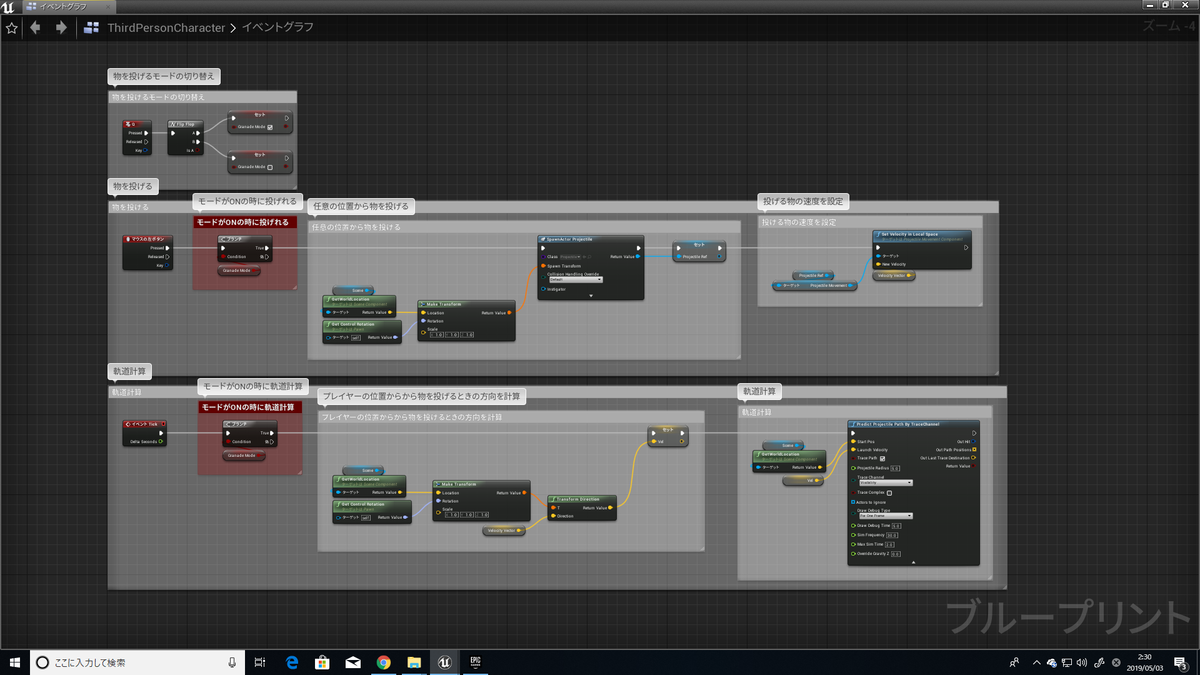Launch Microsoft Edge from the taskbar
Viewport: 1200px width, 675px height.
291,662
